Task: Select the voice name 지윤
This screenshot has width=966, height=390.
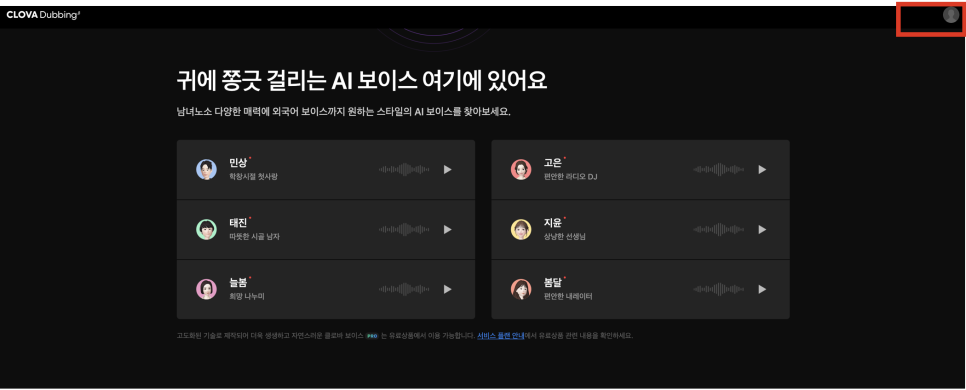Action: [x=552, y=222]
